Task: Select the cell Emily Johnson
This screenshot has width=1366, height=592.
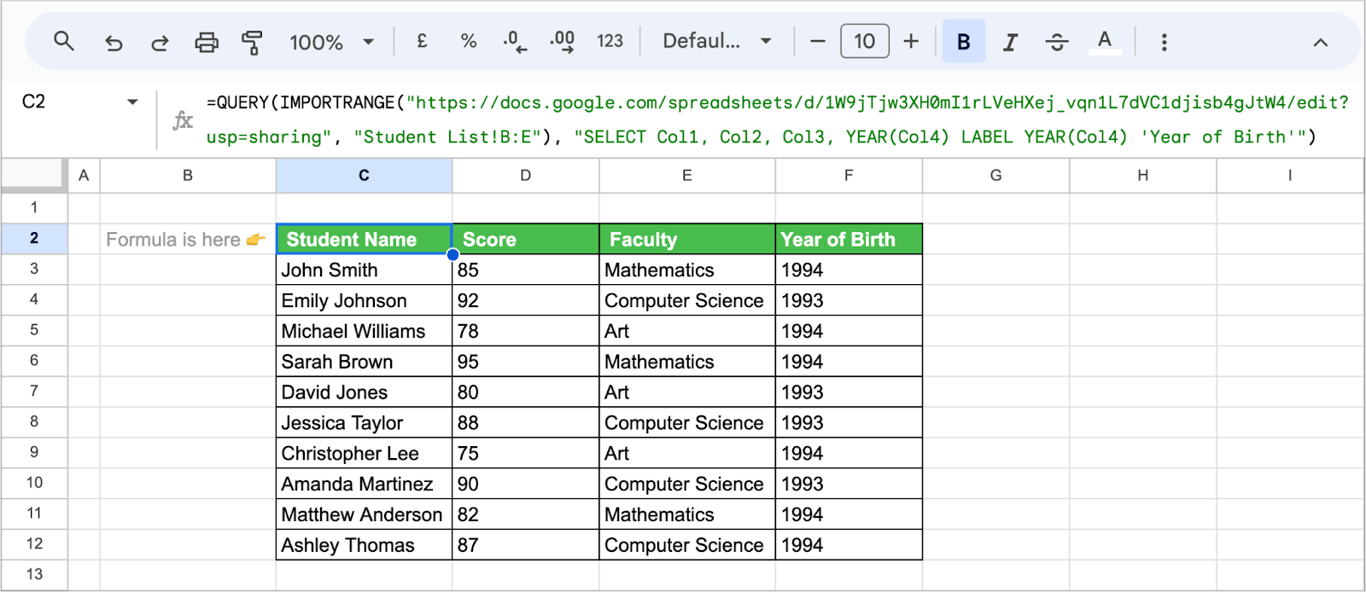Action: [x=364, y=300]
